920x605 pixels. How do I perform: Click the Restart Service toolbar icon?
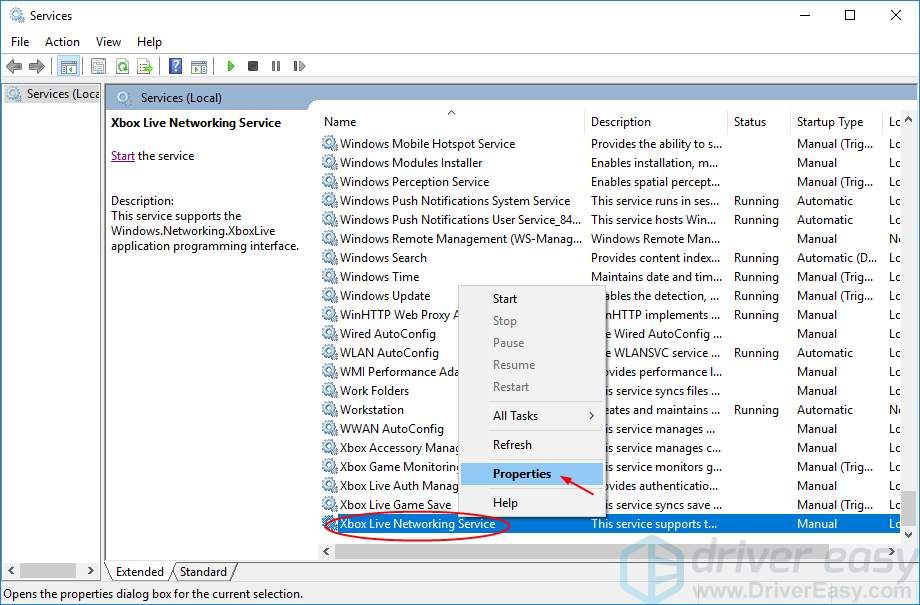297,66
